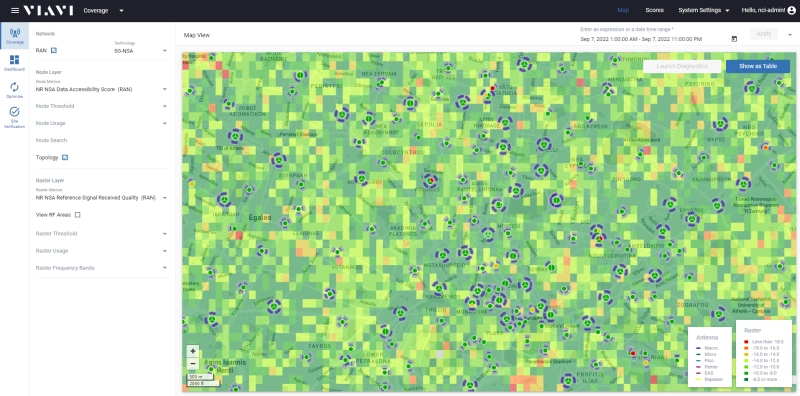This screenshot has height=396, width=800.
Task: Switch to the Scores tab
Action: point(654,10)
